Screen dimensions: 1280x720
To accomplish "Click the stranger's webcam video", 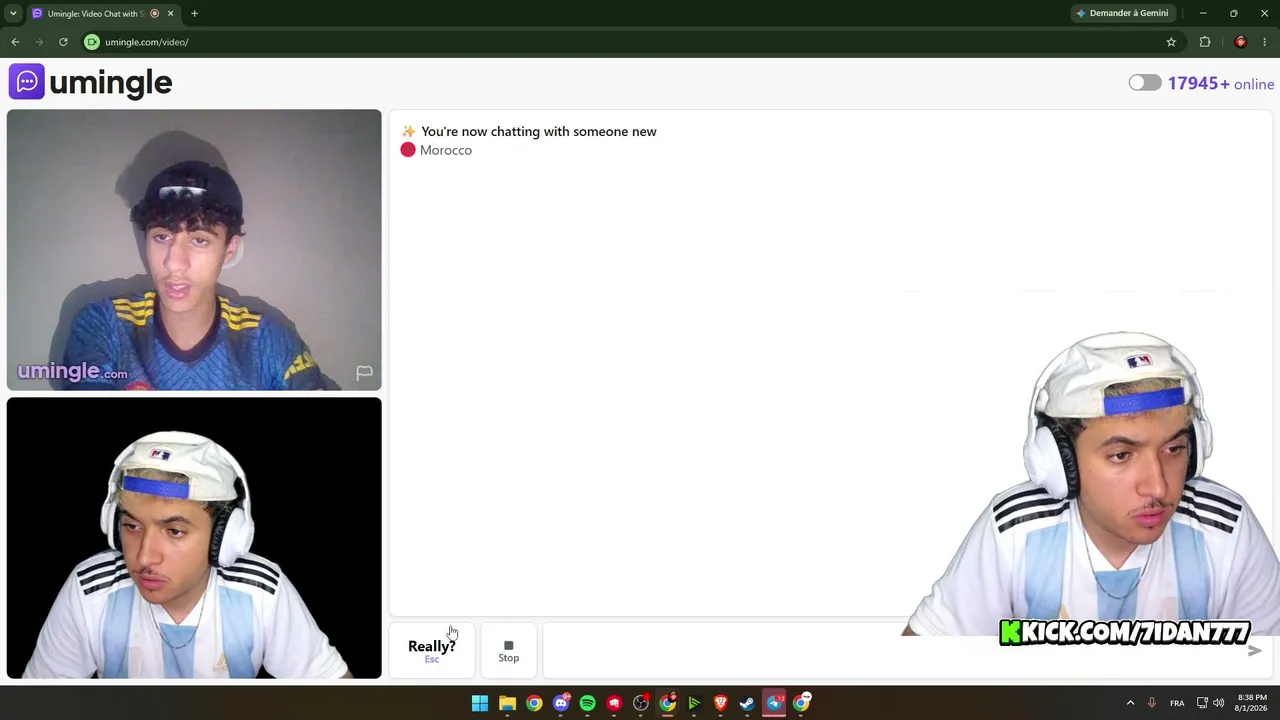I will pos(194,250).
